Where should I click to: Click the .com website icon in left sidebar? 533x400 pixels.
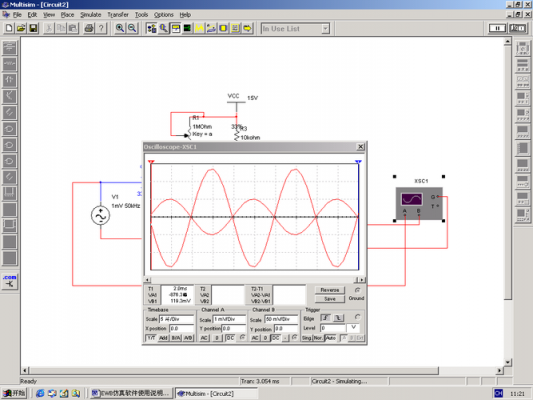click(10, 281)
